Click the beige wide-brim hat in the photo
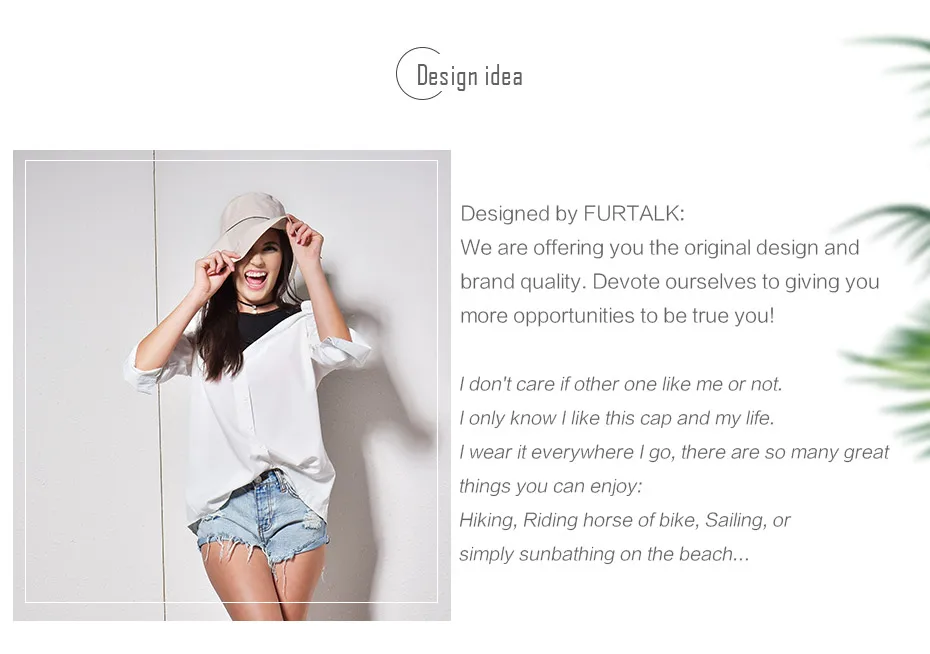The width and height of the screenshot is (930, 654). tap(251, 224)
